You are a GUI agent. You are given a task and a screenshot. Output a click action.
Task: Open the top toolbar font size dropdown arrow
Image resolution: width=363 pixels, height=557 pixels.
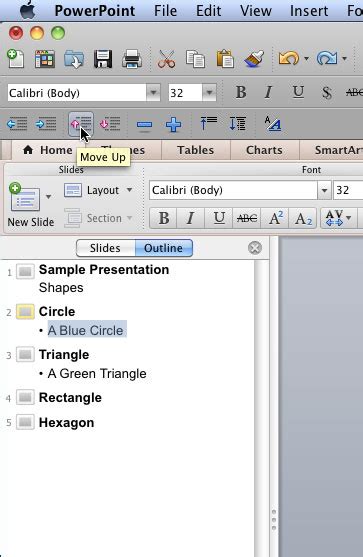point(210,93)
